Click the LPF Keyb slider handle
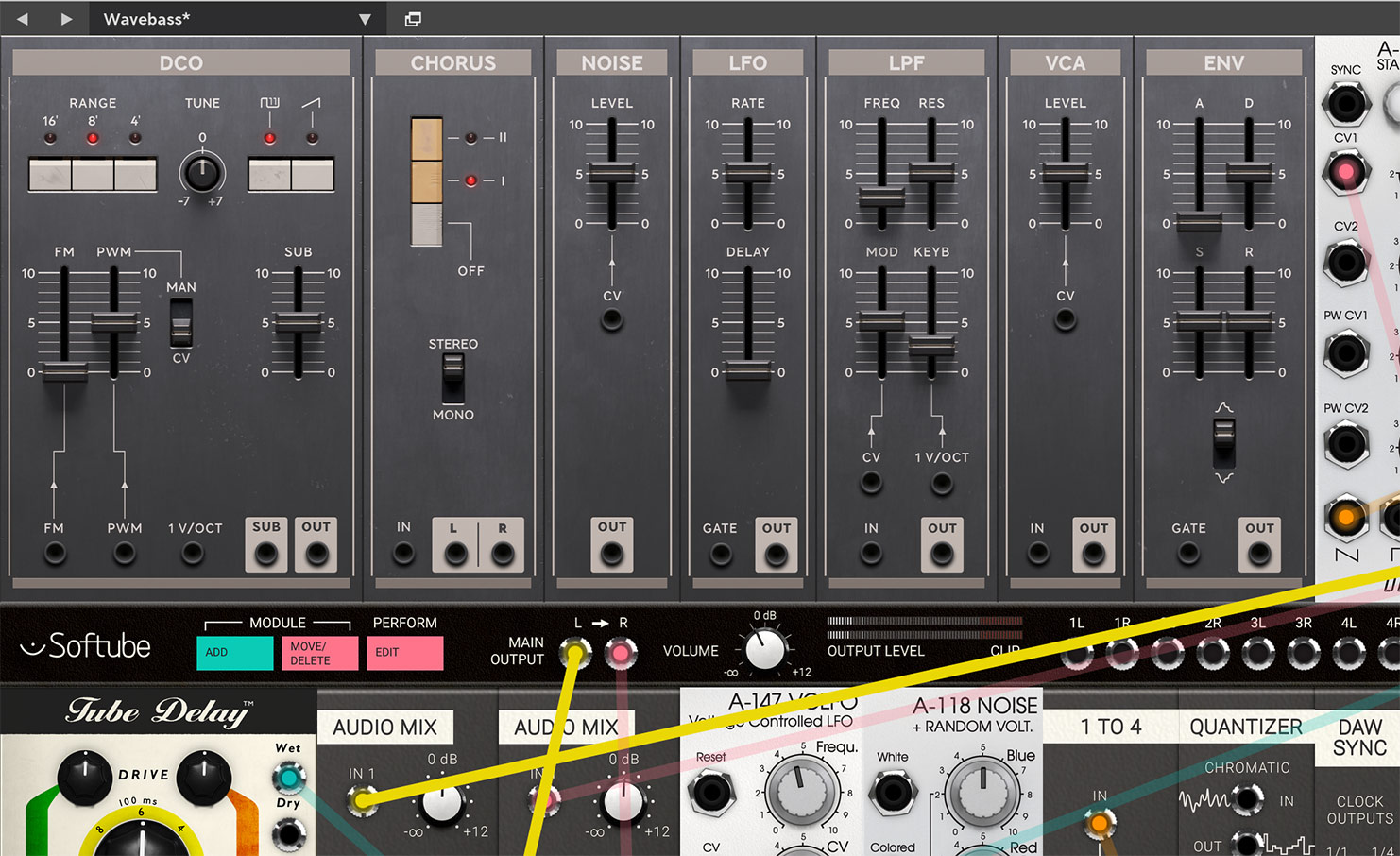Image resolution: width=1400 pixels, height=856 pixels. pos(931,346)
